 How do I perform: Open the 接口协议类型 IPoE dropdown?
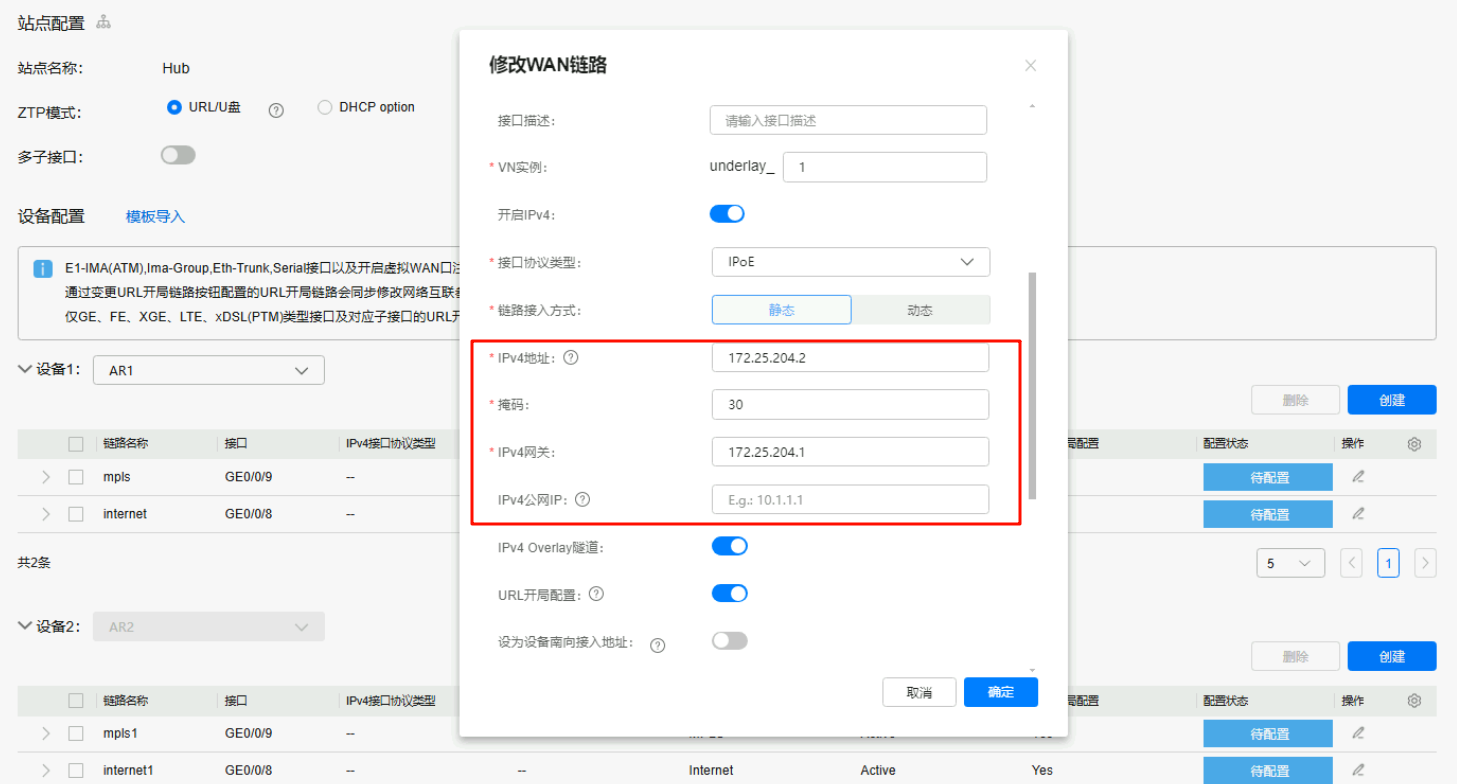[850, 262]
